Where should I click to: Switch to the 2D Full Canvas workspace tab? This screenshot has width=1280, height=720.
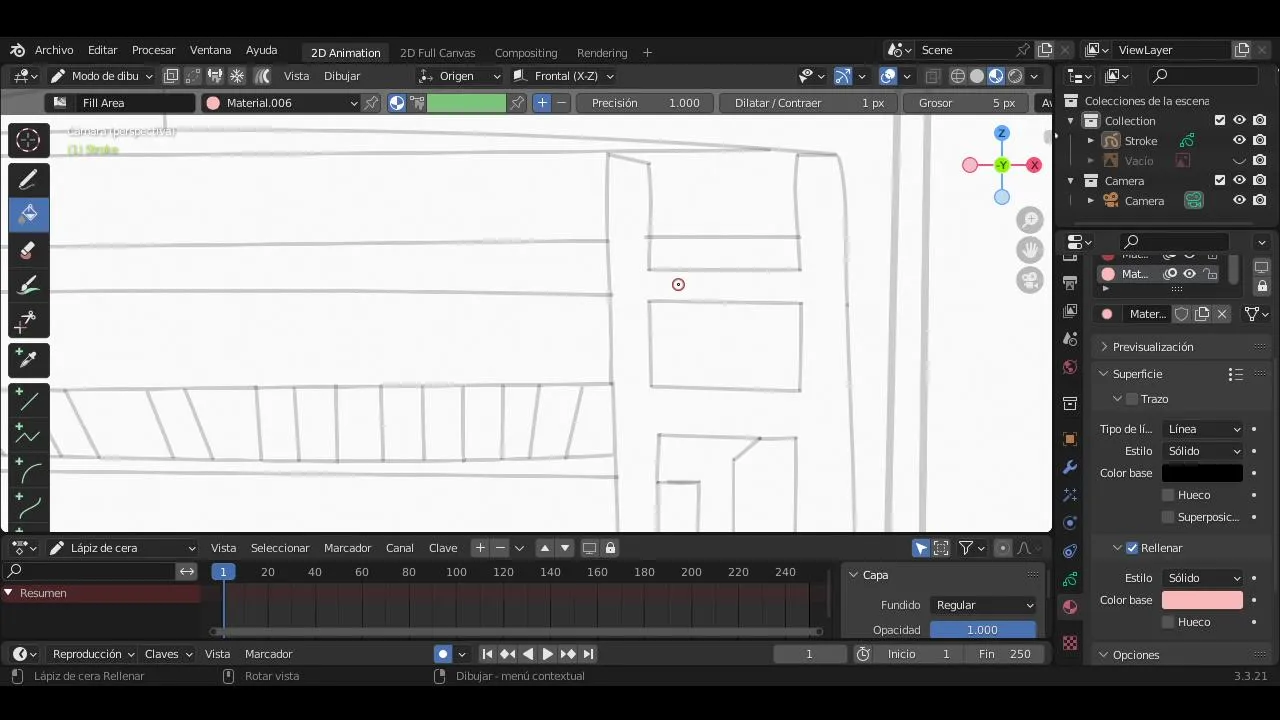point(437,53)
